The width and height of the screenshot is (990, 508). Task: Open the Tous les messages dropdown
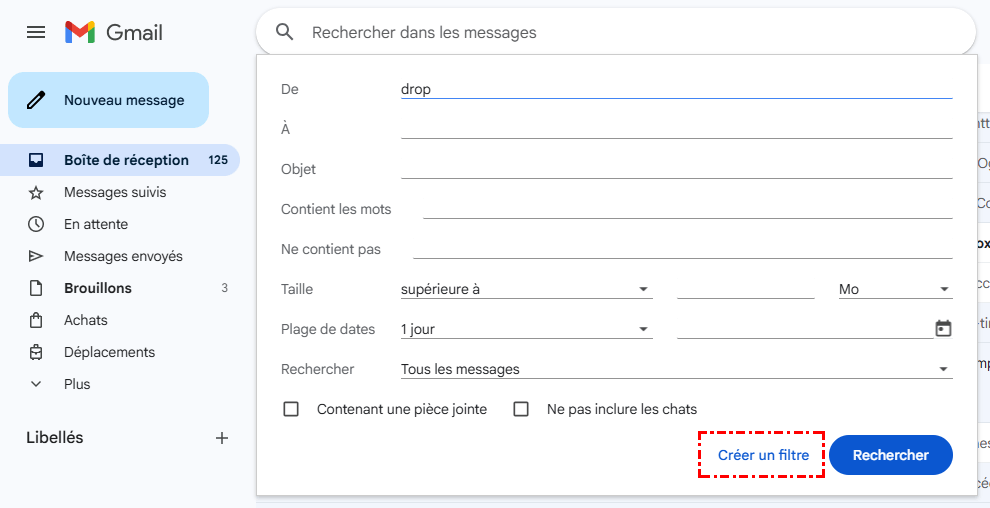(676, 369)
